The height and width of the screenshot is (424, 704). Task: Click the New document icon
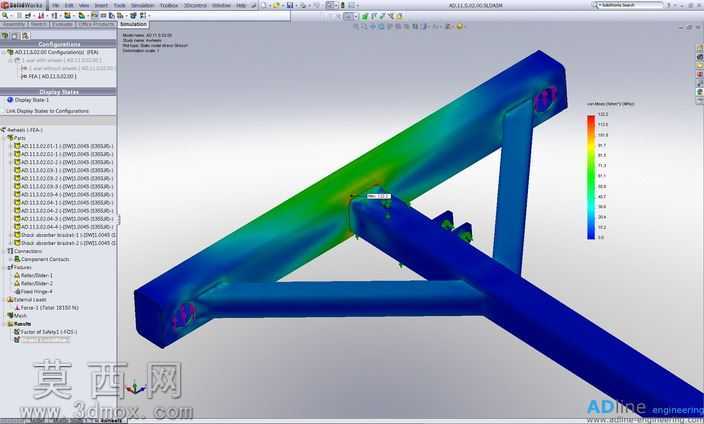(x=264, y=5)
